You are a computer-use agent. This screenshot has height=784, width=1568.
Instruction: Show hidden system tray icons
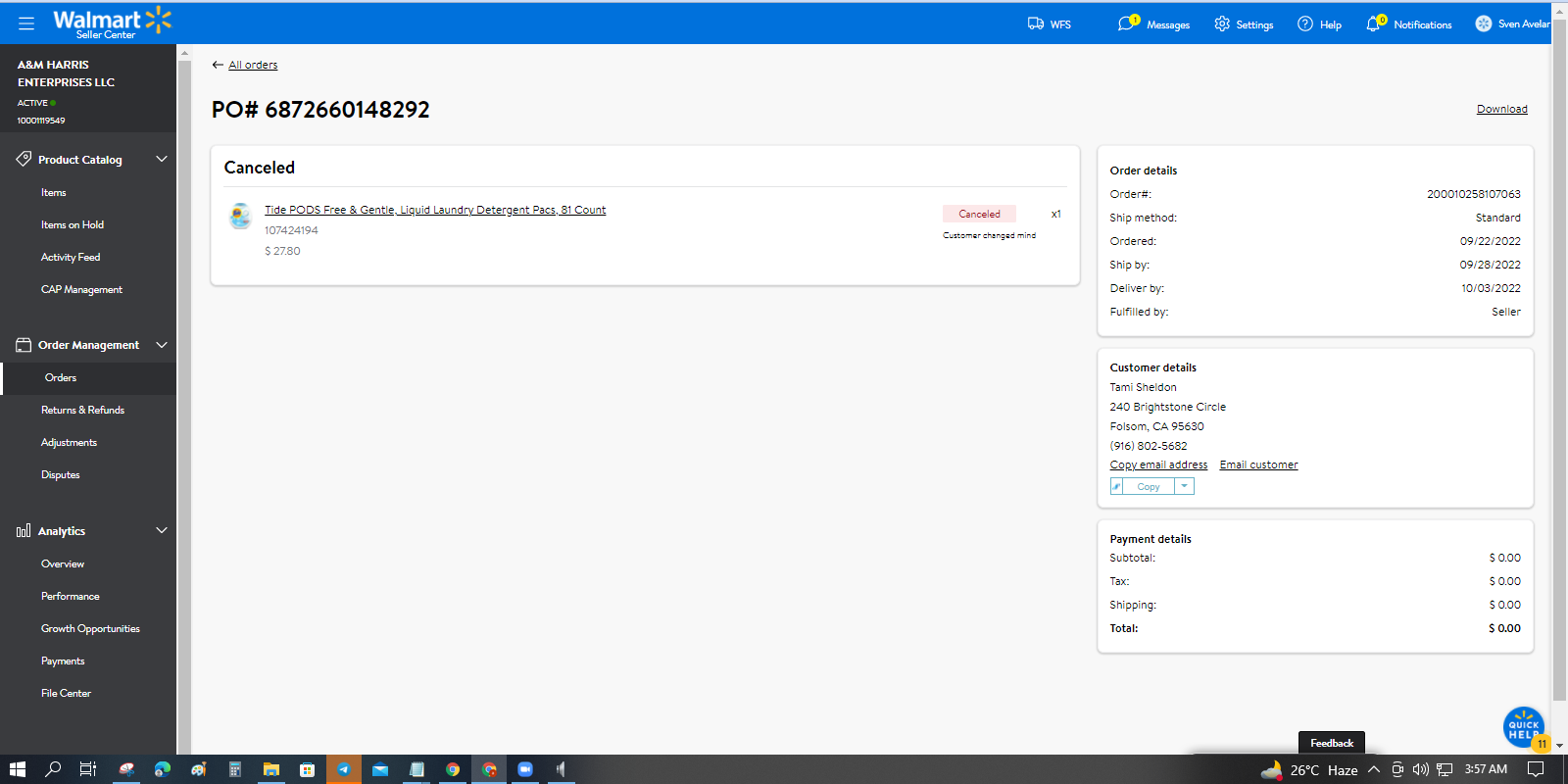[x=1374, y=769]
